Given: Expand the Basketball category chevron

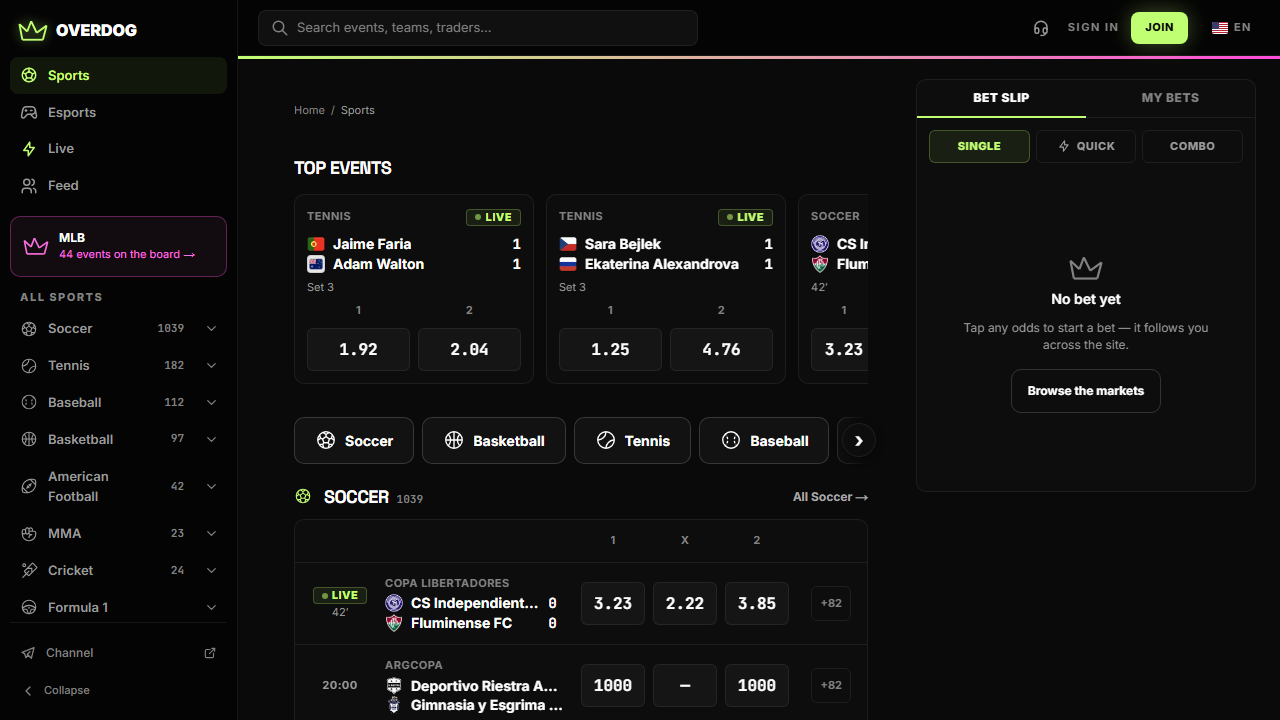Looking at the screenshot, I should (211, 440).
